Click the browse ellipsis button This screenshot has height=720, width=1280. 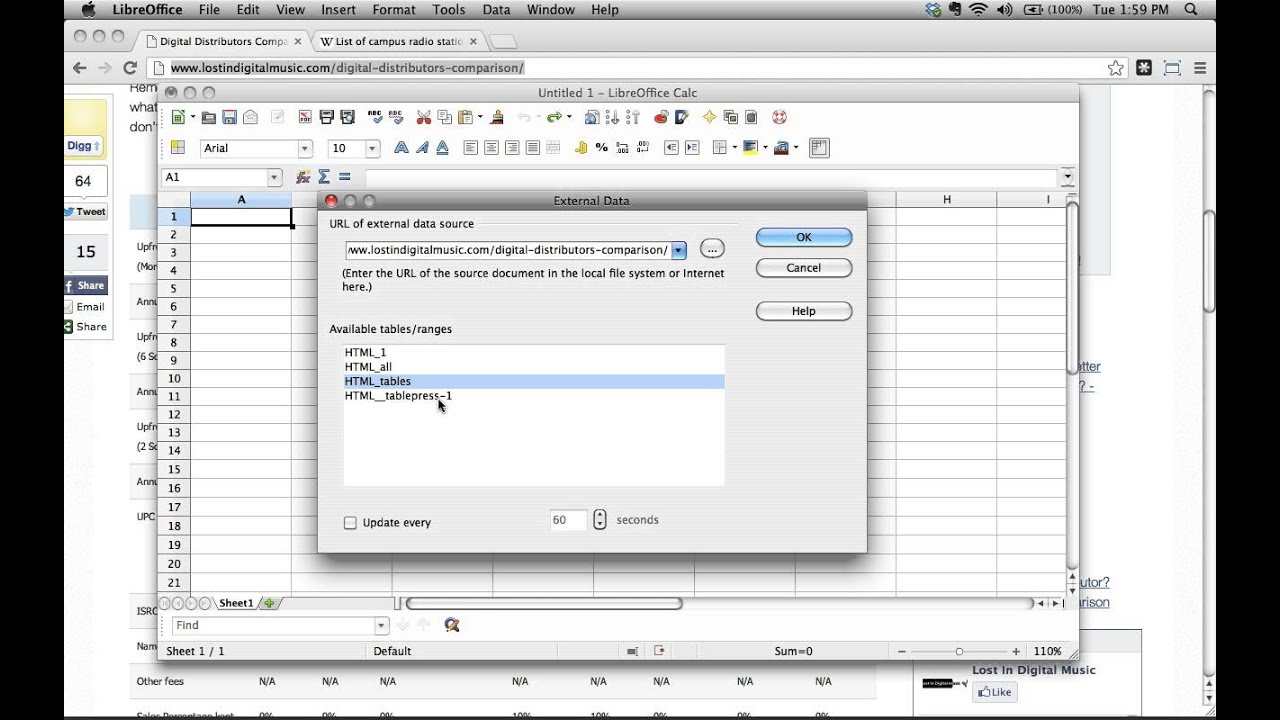point(712,249)
